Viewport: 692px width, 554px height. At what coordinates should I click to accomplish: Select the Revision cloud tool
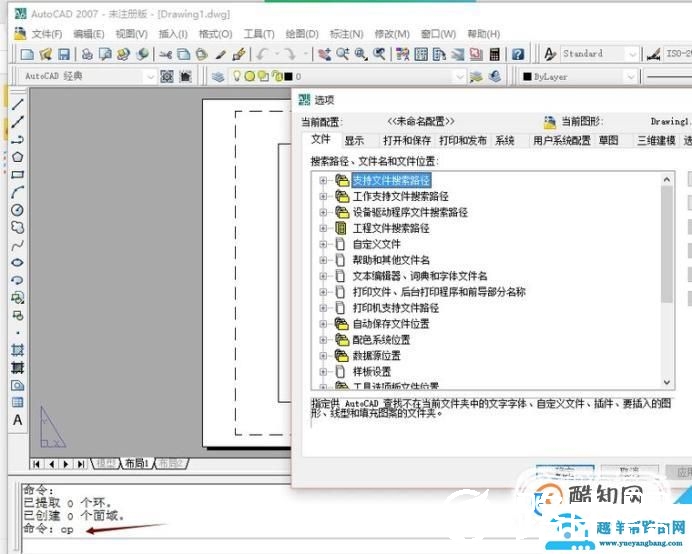point(17,227)
